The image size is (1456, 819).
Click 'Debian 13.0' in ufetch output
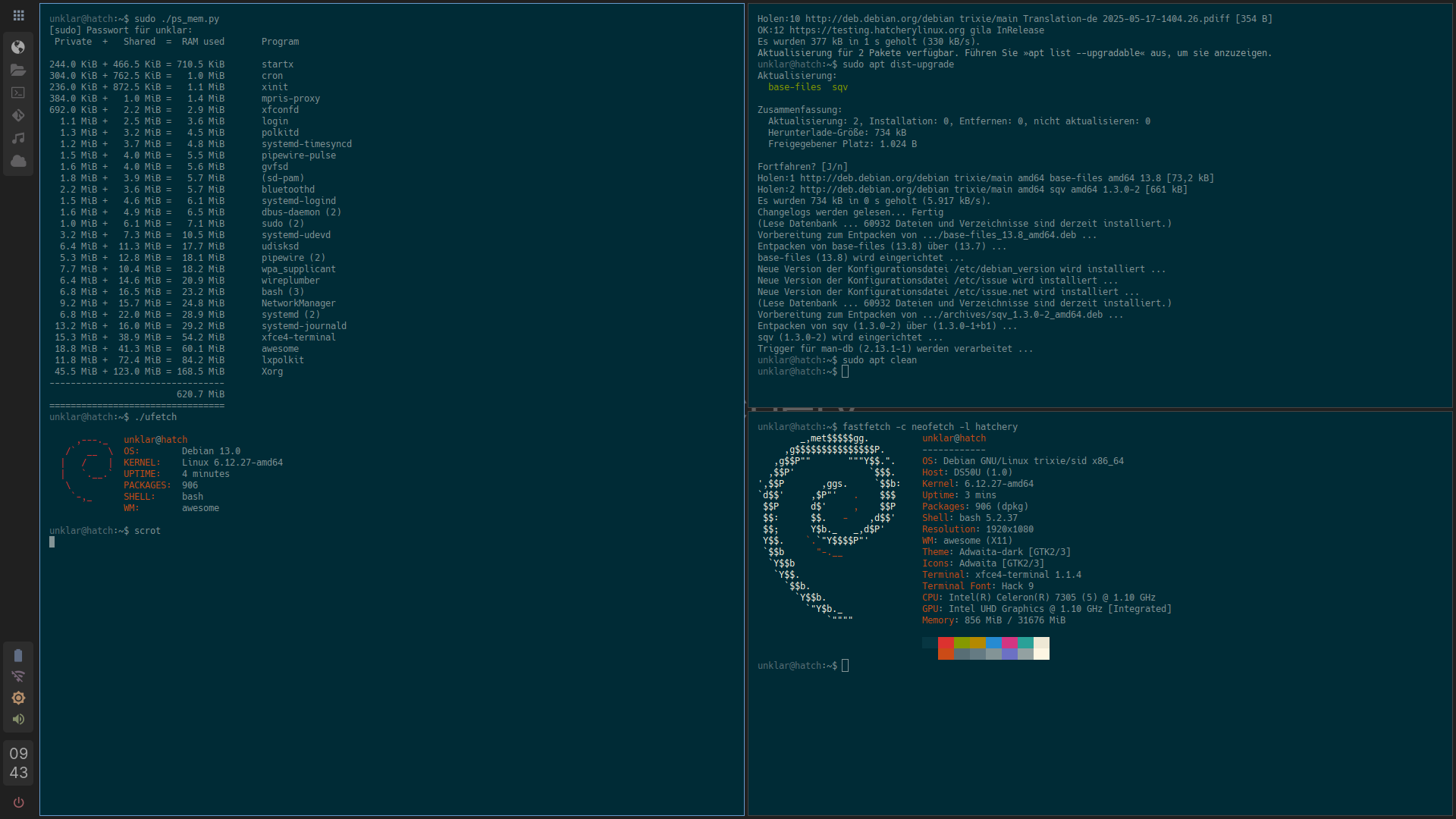click(211, 451)
